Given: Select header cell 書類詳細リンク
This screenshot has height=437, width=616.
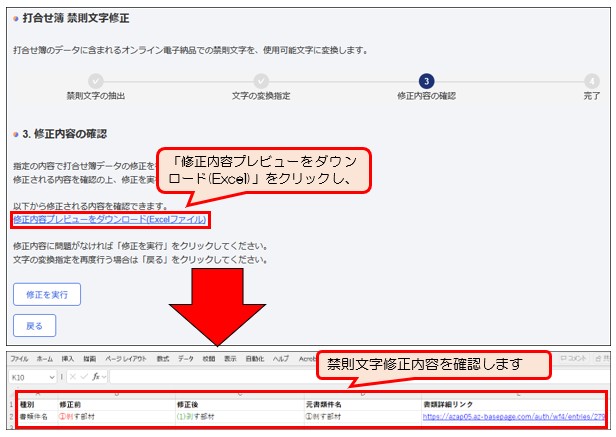Looking at the screenshot, I should coord(513,404).
